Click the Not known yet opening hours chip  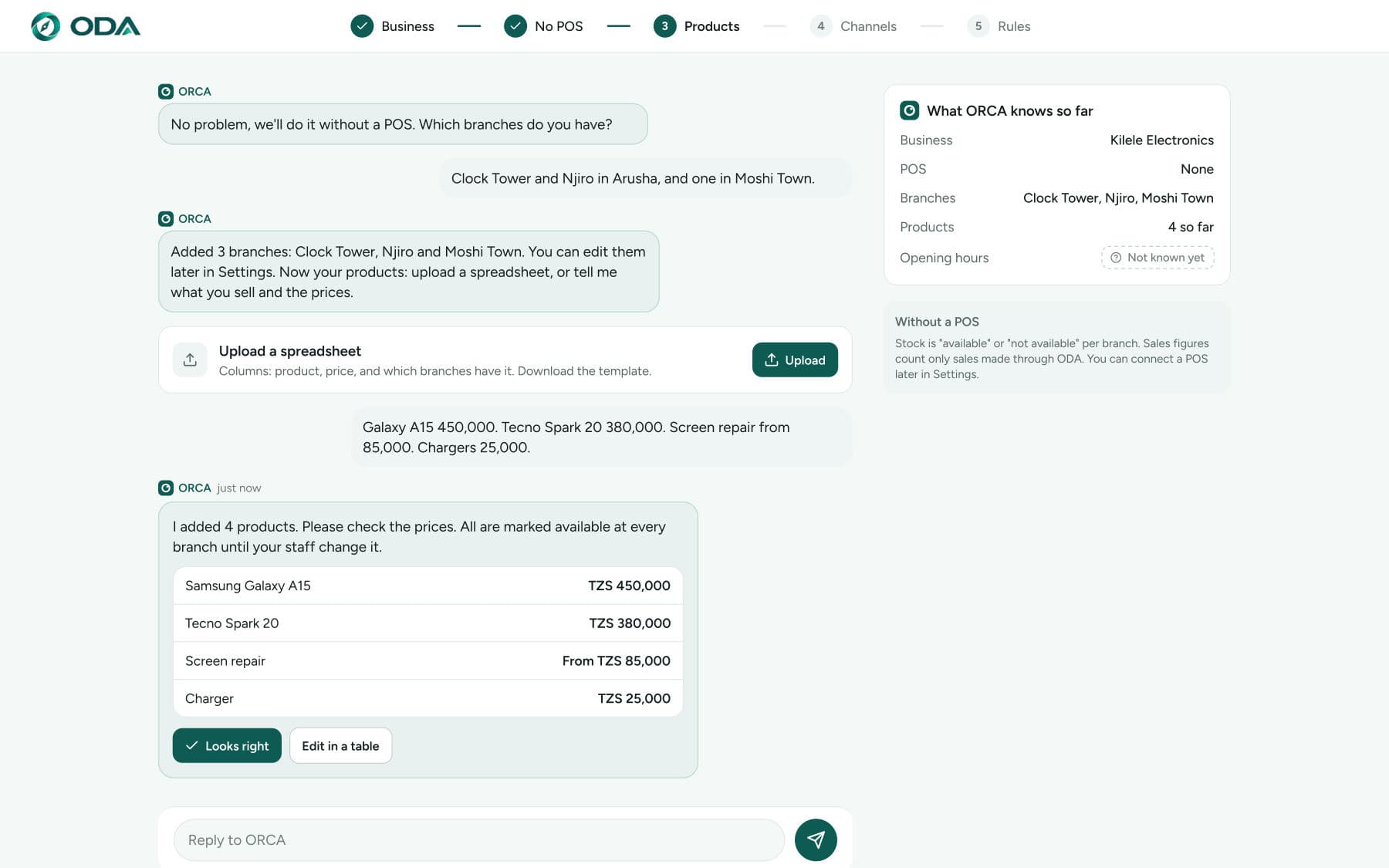1157,258
